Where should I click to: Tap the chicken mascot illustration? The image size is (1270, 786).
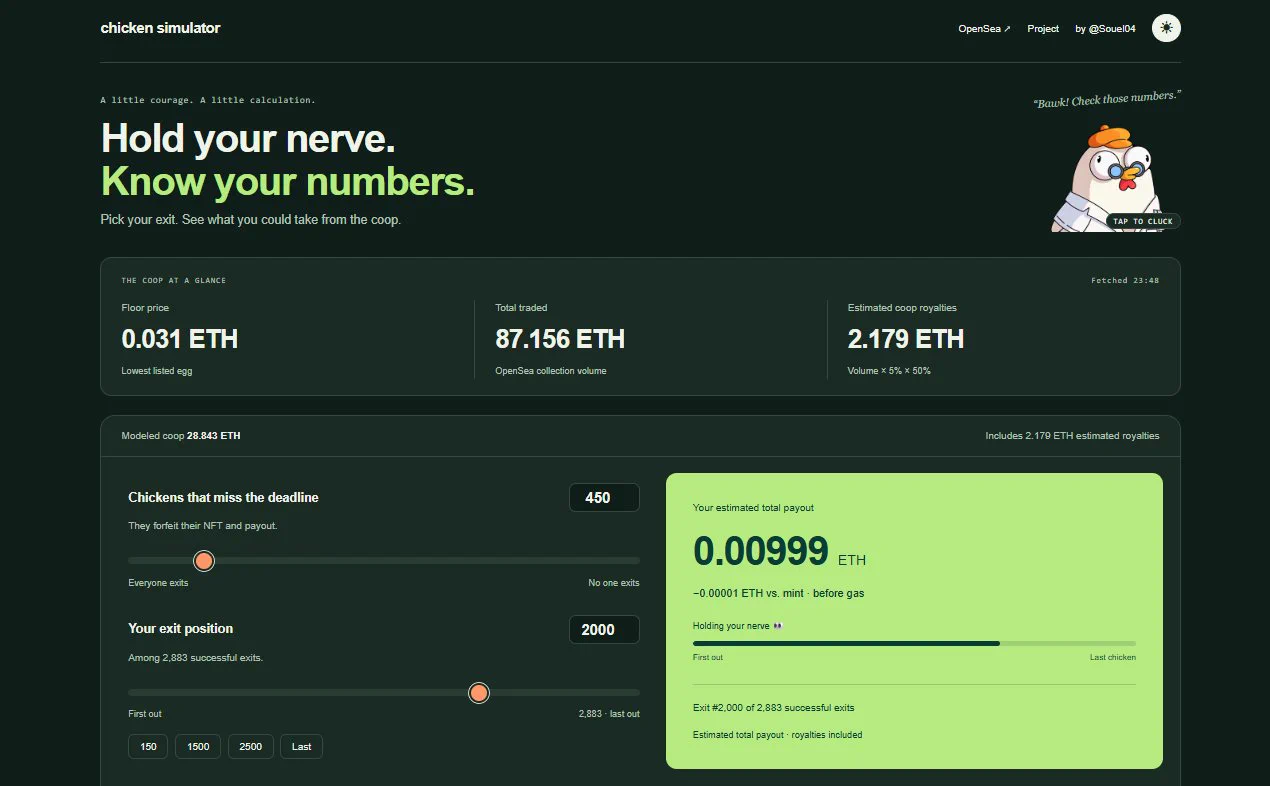click(1108, 178)
